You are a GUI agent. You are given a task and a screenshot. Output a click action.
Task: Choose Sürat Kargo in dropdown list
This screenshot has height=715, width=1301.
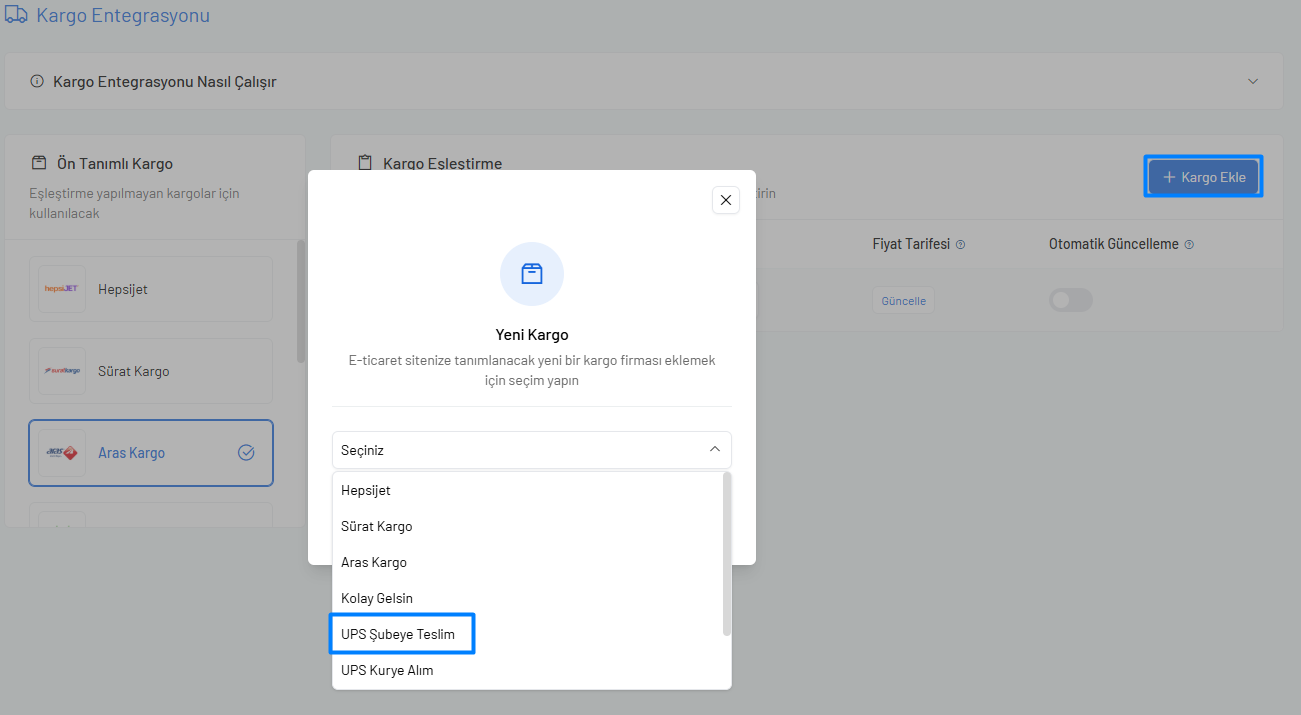click(527, 527)
